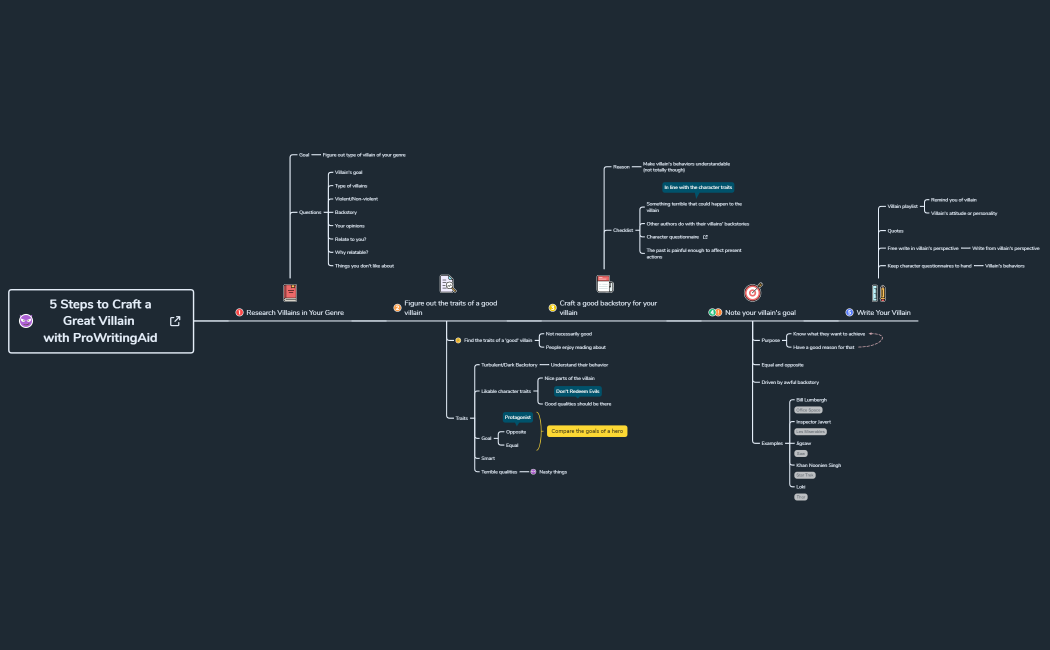This screenshot has width=1050, height=650.
Task: Click the 'Office Space' label under Bill Lumbergh
Action: [x=808, y=410]
